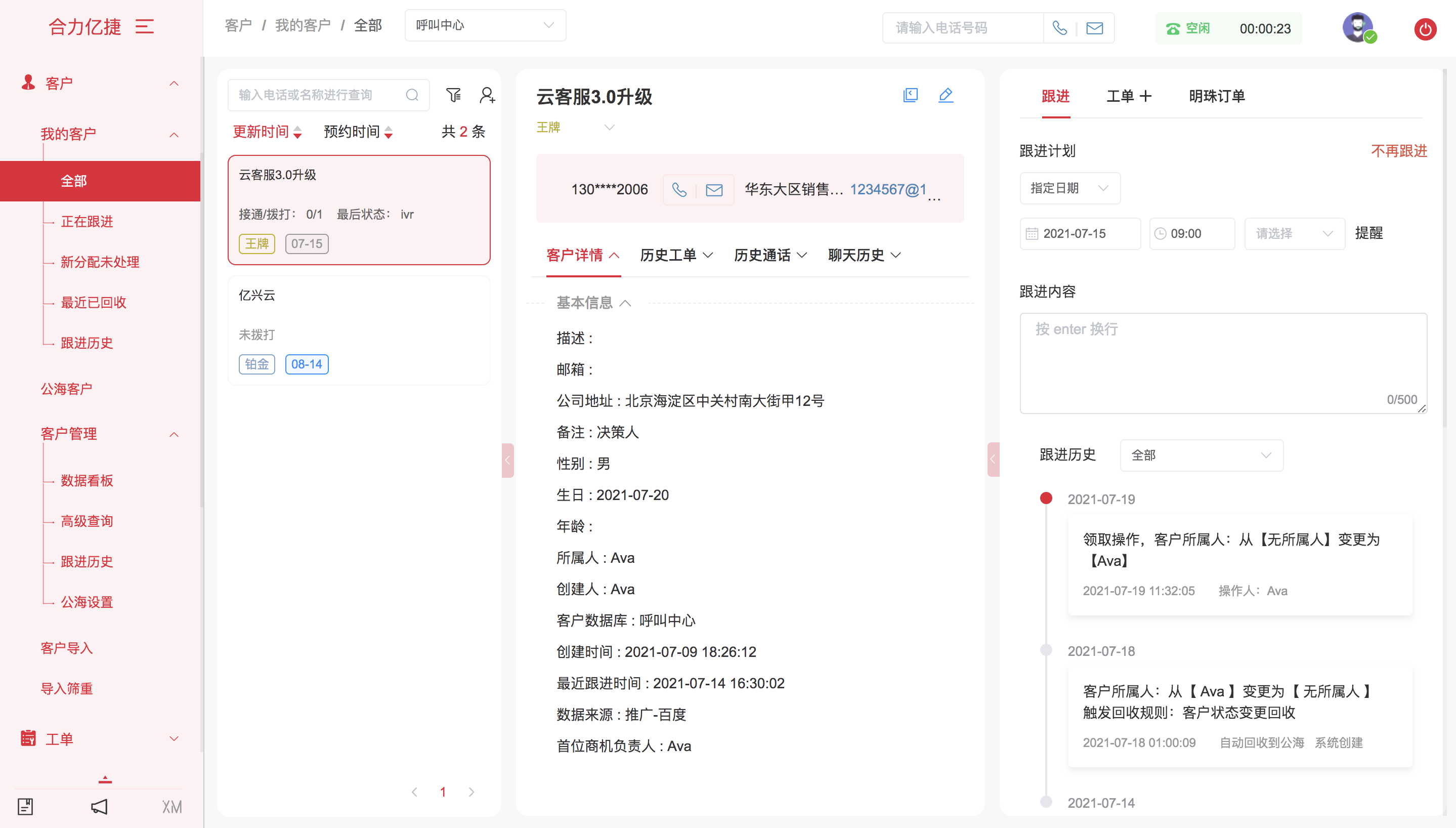The width and height of the screenshot is (1456, 828).
Task: Open the 呼叫中心 dropdown
Action: (x=485, y=26)
